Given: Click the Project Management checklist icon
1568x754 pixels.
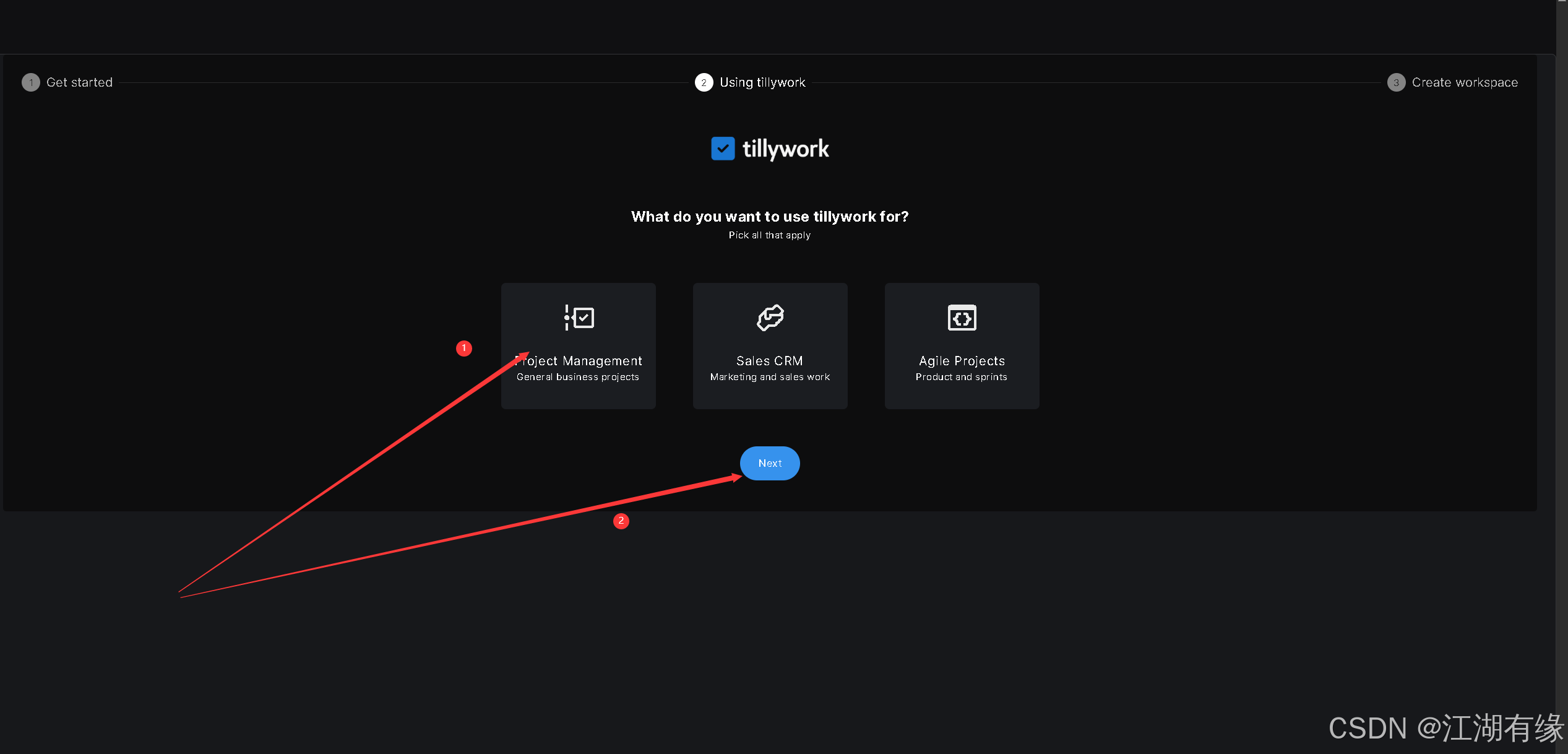Looking at the screenshot, I should point(579,318).
